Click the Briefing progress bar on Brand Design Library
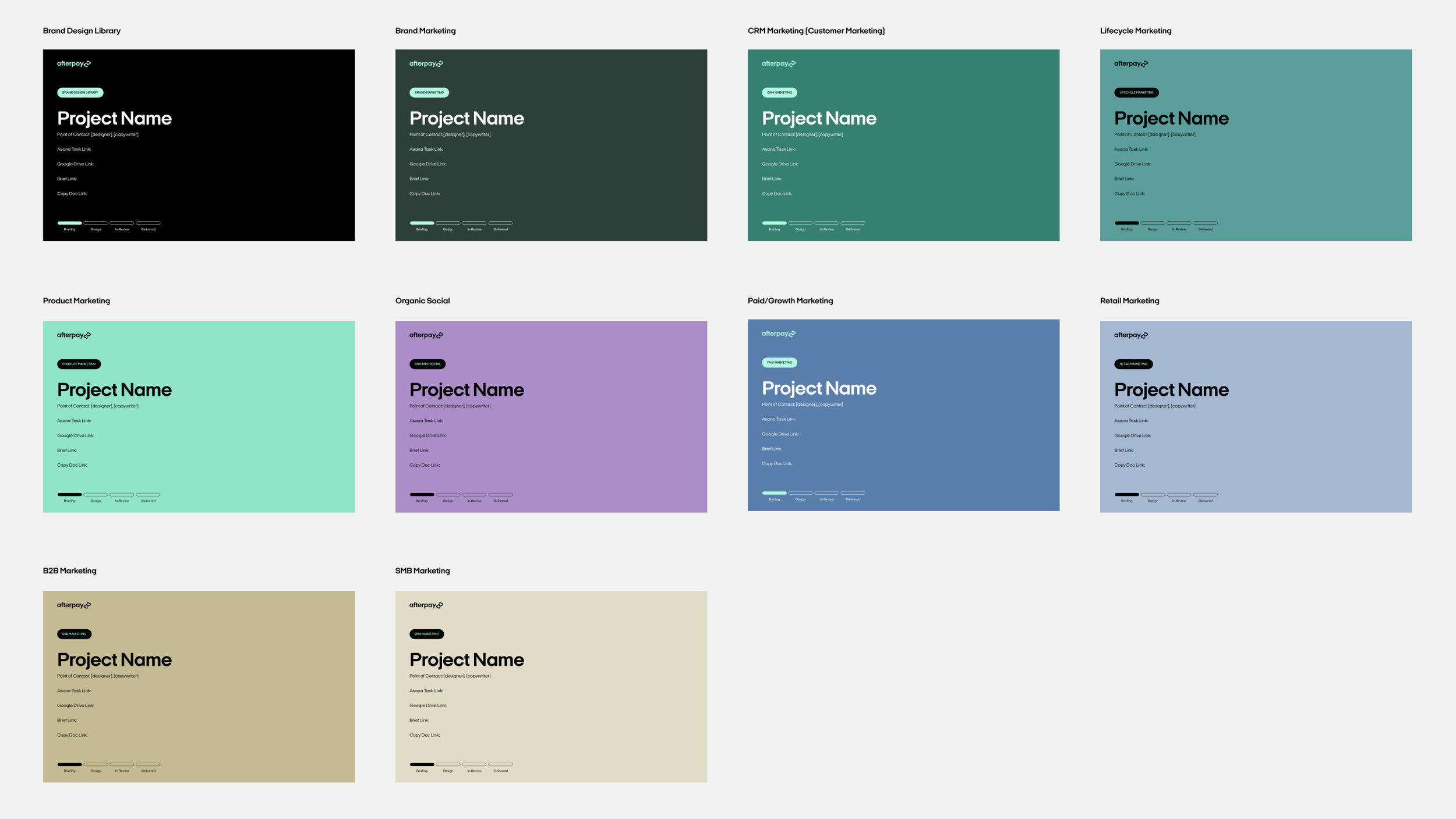The width and height of the screenshot is (1456, 819). [69, 223]
